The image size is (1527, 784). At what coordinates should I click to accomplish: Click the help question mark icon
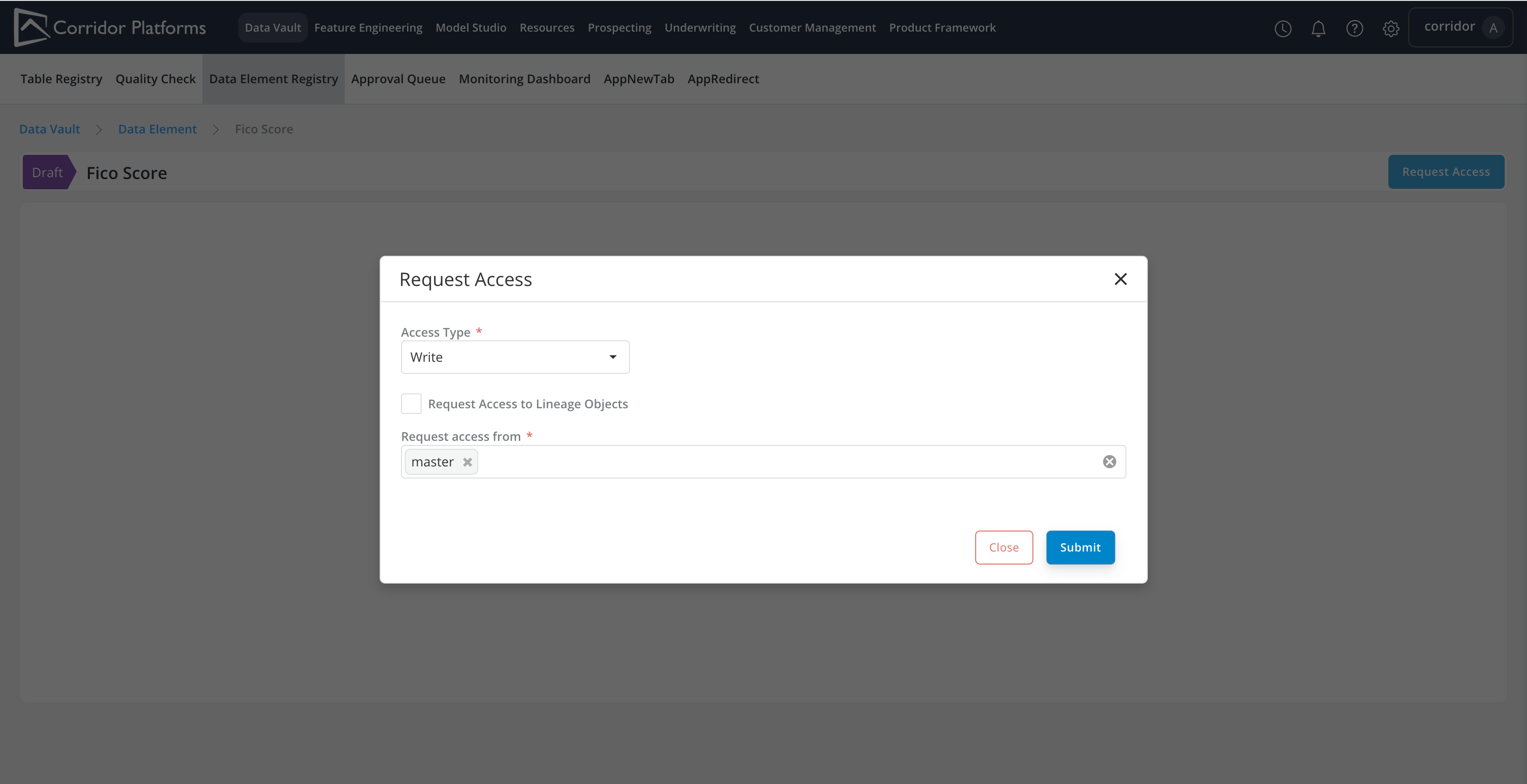(1354, 28)
